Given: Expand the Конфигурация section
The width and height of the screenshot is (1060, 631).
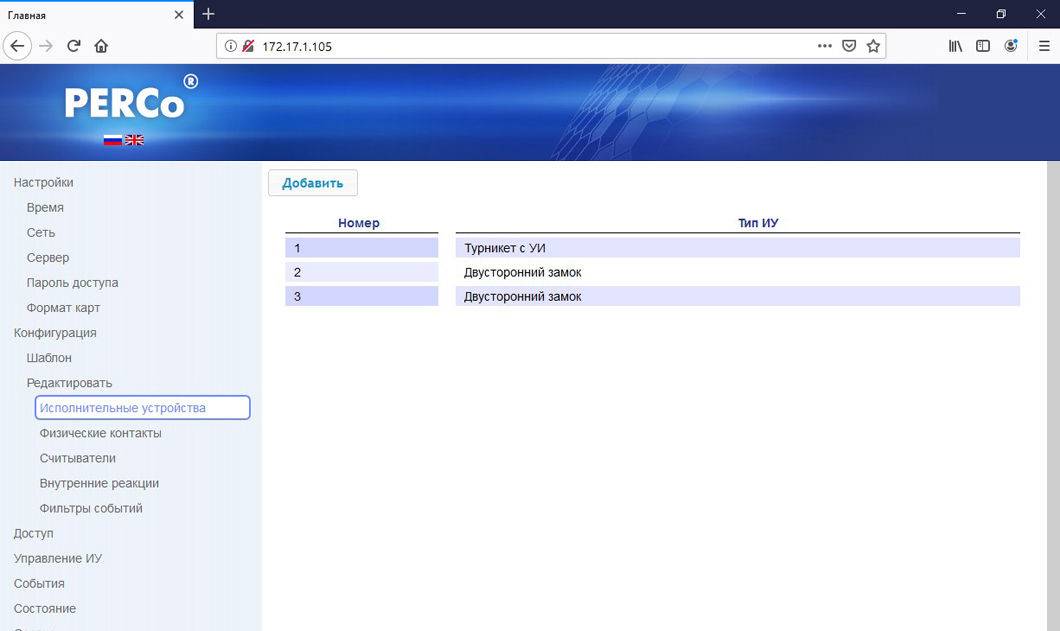Looking at the screenshot, I should coord(55,333).
